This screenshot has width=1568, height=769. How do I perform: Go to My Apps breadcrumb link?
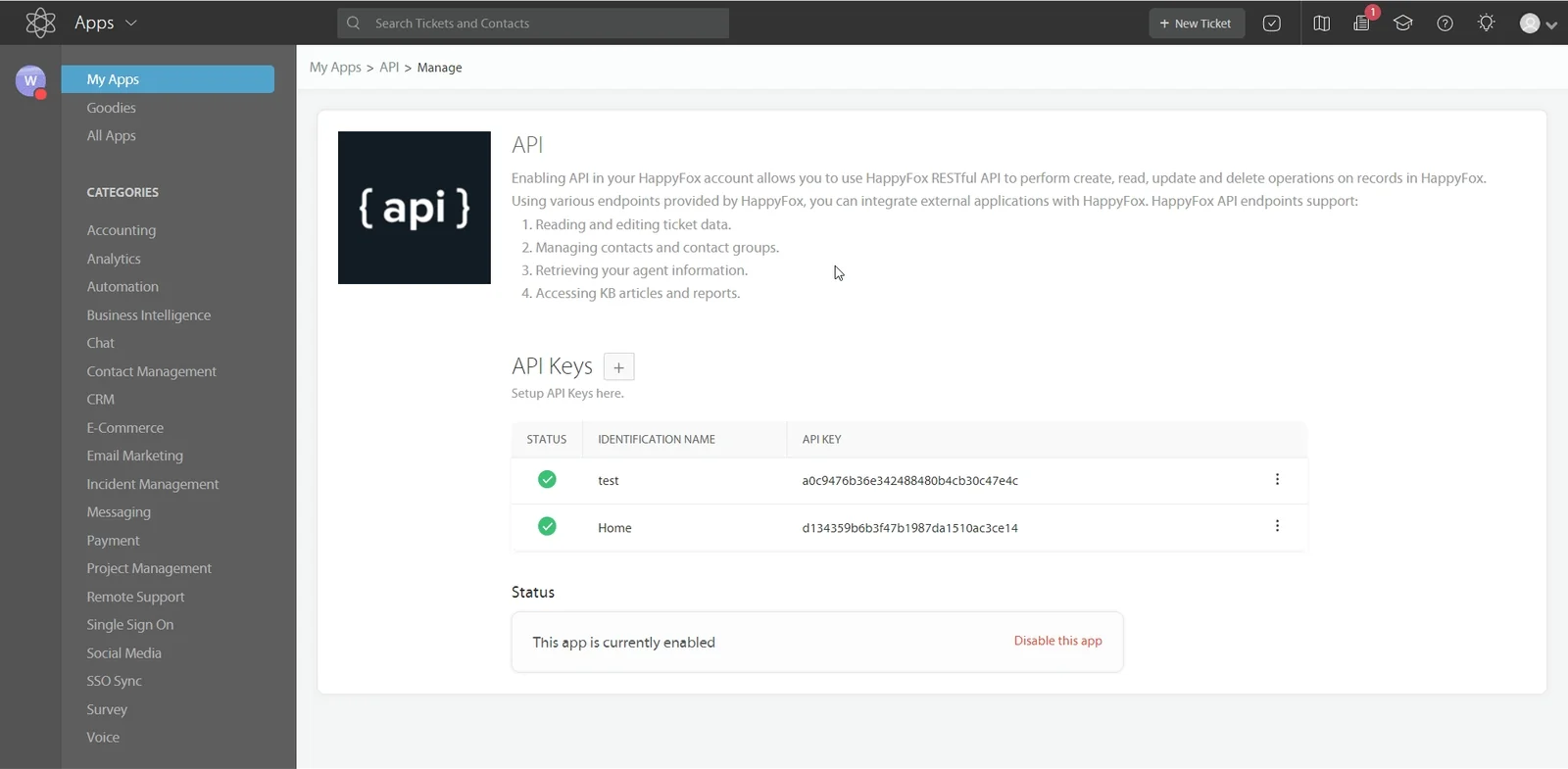pos(335,68)
